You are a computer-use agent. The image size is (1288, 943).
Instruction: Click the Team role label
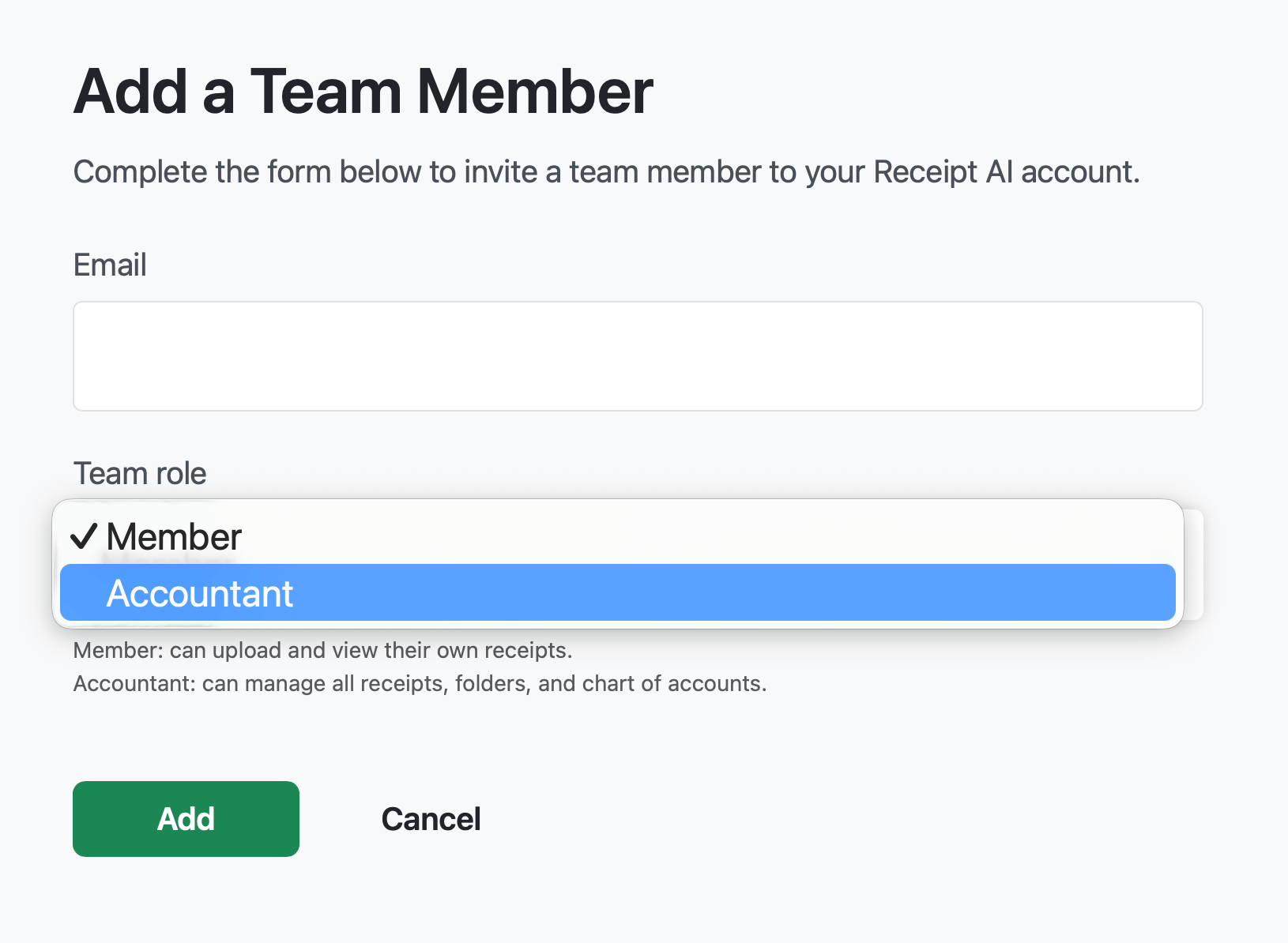pos(139,472)
